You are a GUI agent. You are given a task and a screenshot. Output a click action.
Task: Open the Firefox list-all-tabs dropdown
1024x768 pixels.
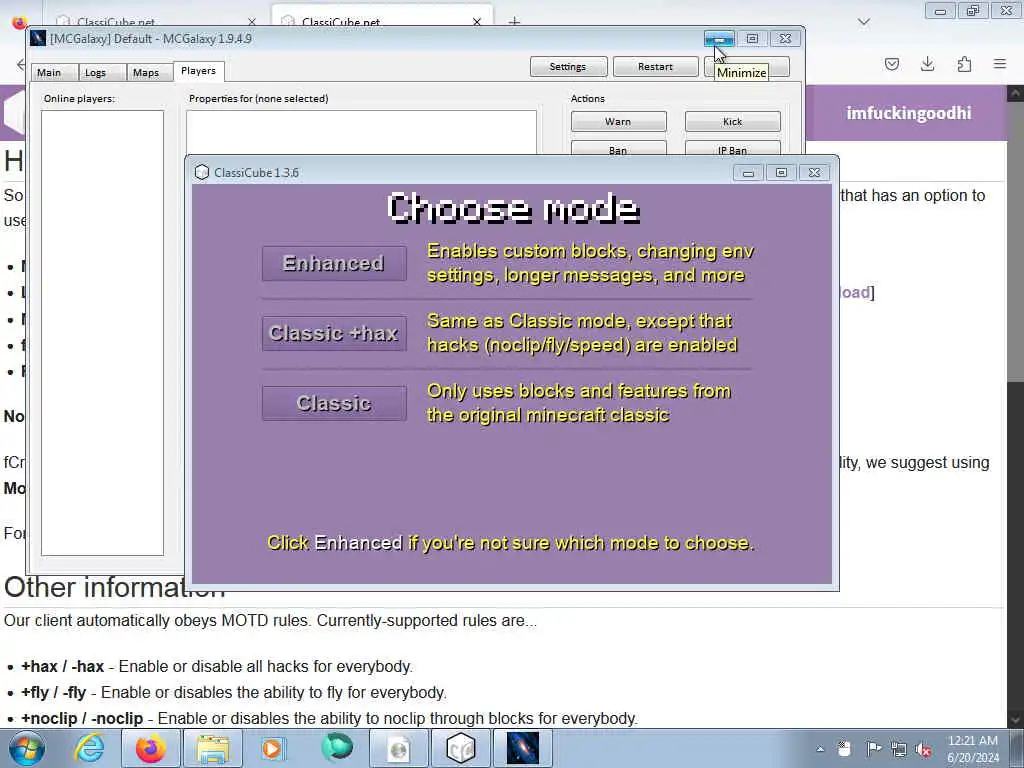(864, 22)
